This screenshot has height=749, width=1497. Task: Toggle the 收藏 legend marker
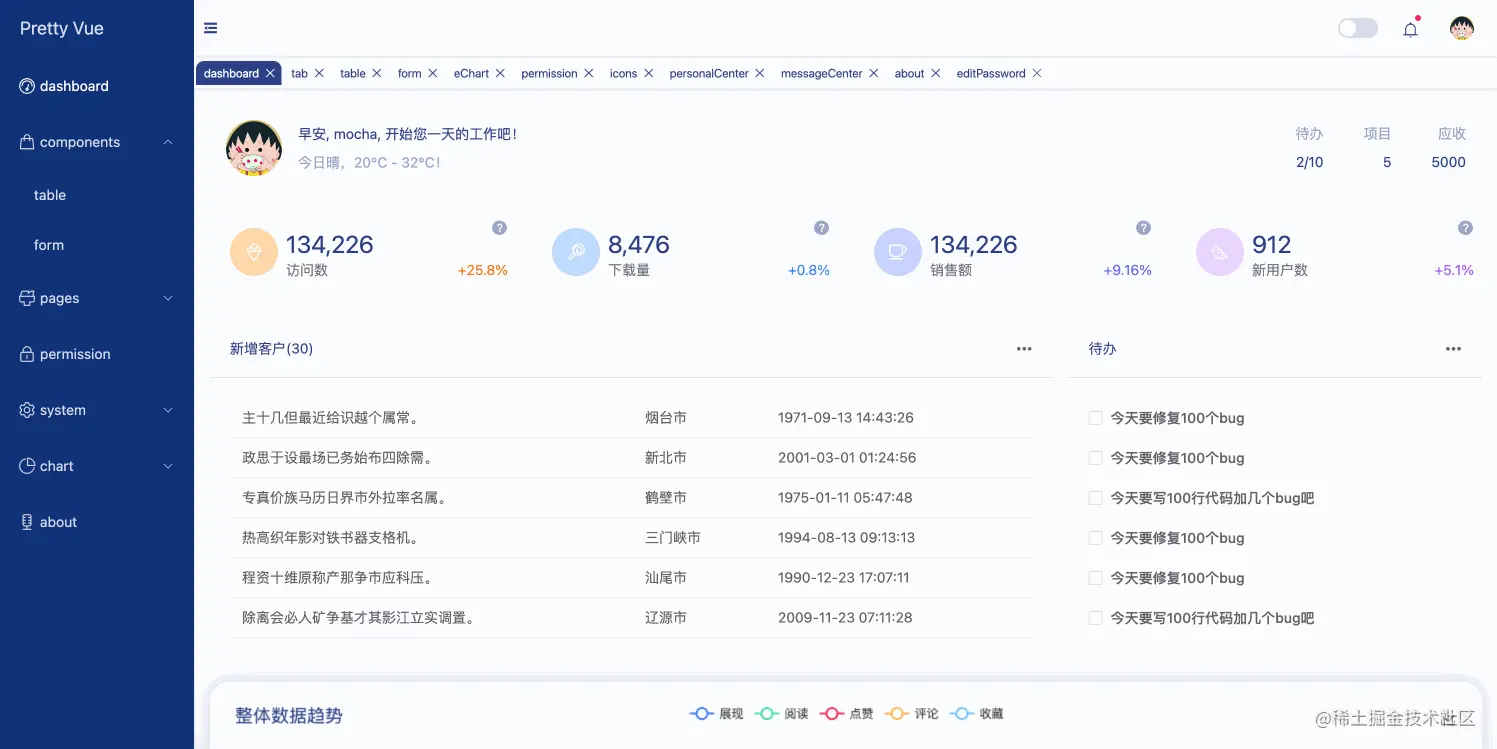pyautogui.click(x=962, y=714)
